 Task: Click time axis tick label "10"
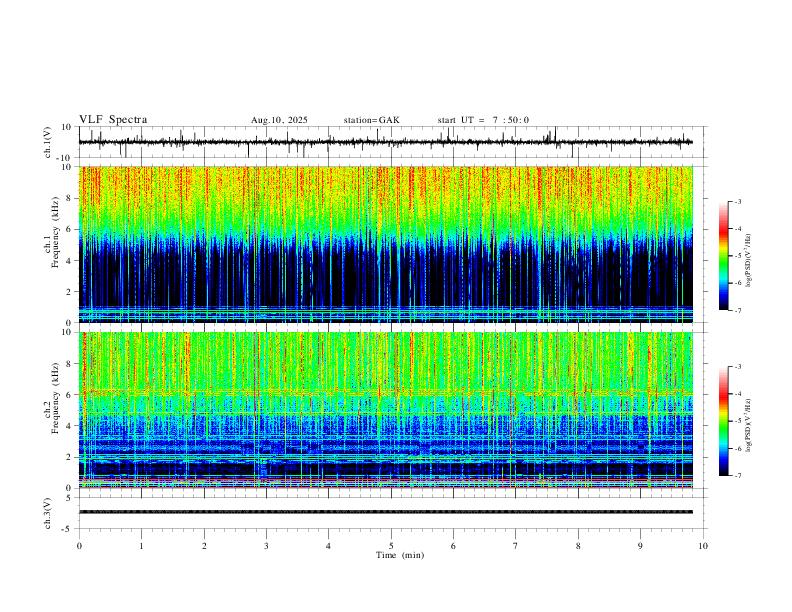click(x=703, y=546)
